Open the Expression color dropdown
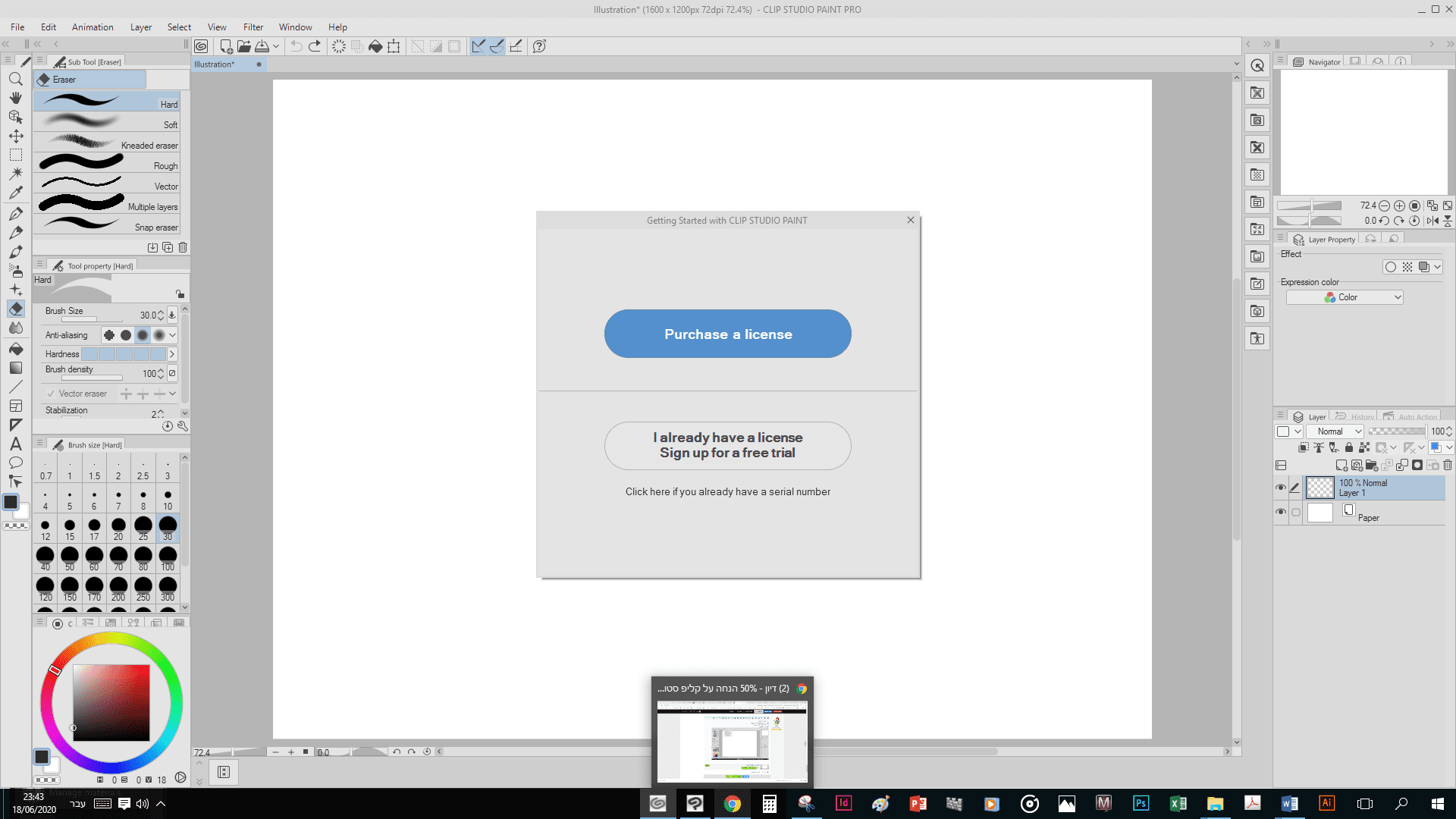 [1345, 297]
